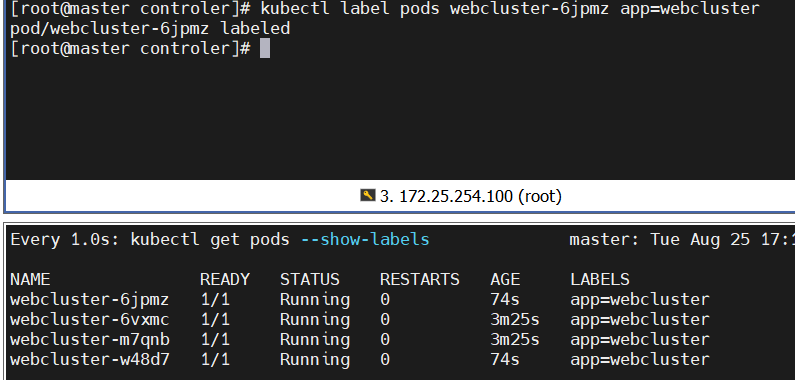
Task: Click the 1/1 ready value for webcluster-w48d7
Action: 215,360
